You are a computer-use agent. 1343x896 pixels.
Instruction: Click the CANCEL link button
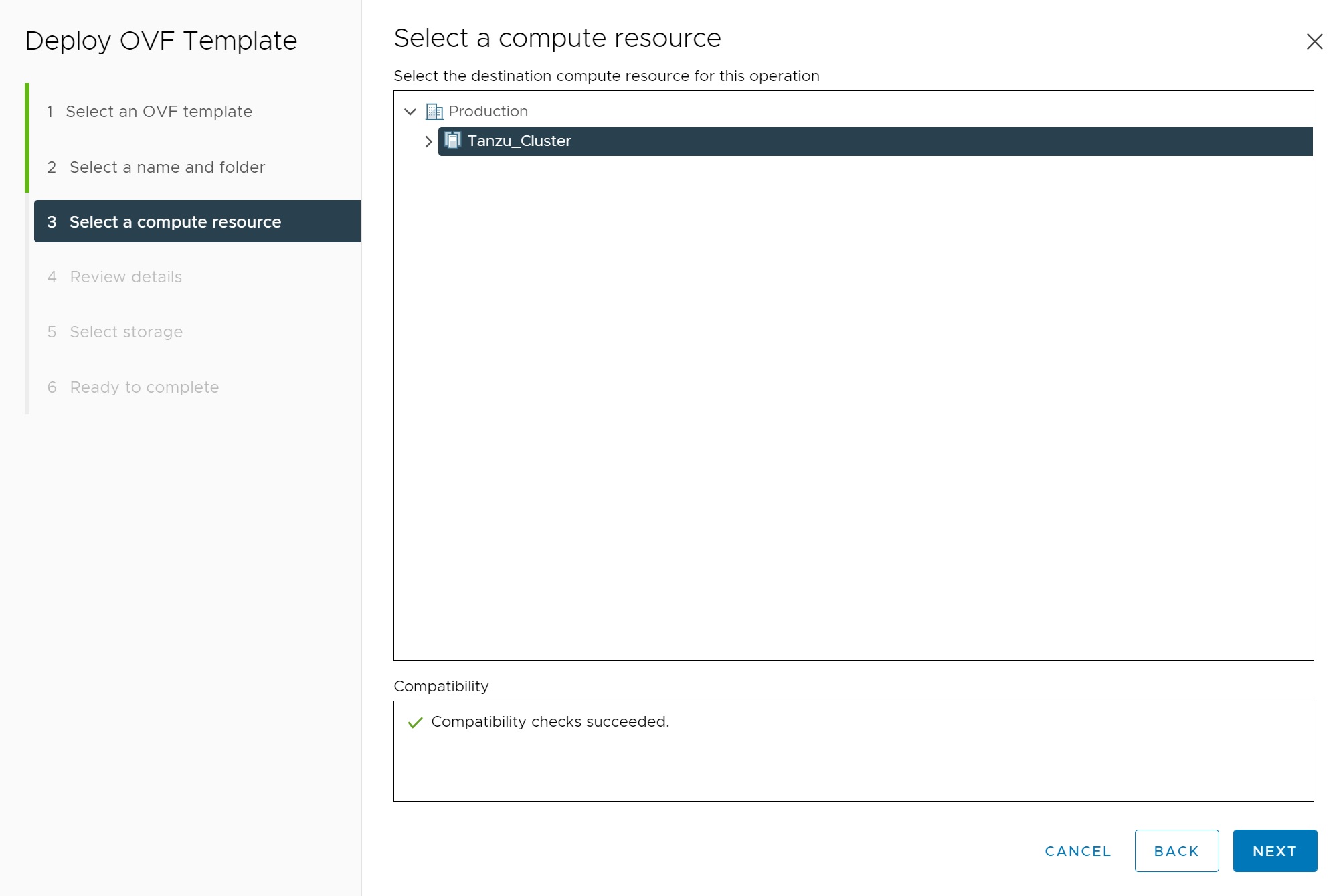tap(1077, 851)
